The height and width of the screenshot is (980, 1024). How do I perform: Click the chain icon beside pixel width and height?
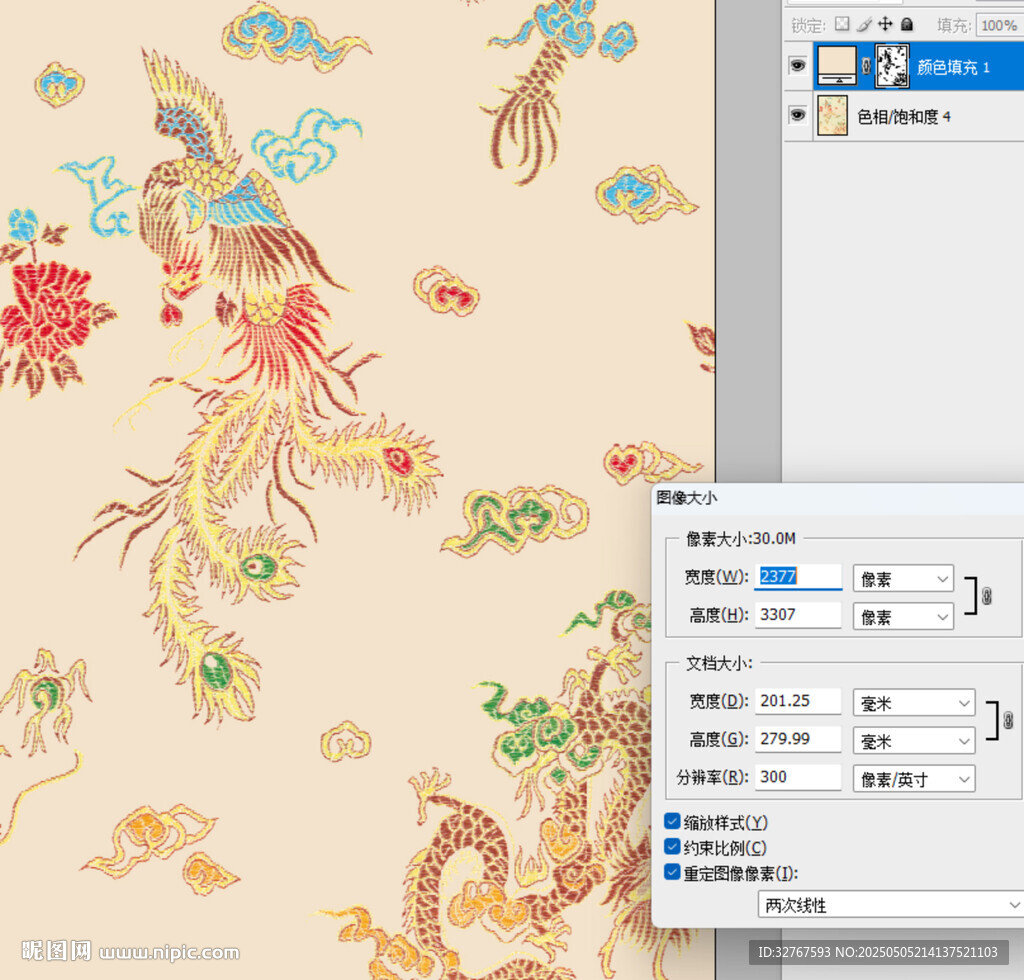click(x=987, y=596)
